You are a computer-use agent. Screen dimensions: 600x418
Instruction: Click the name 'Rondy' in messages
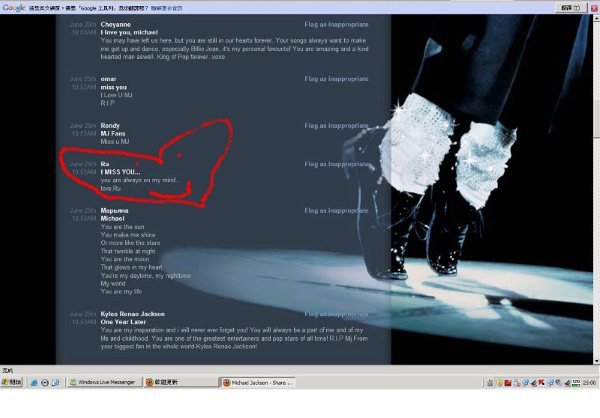click(110, 126)
